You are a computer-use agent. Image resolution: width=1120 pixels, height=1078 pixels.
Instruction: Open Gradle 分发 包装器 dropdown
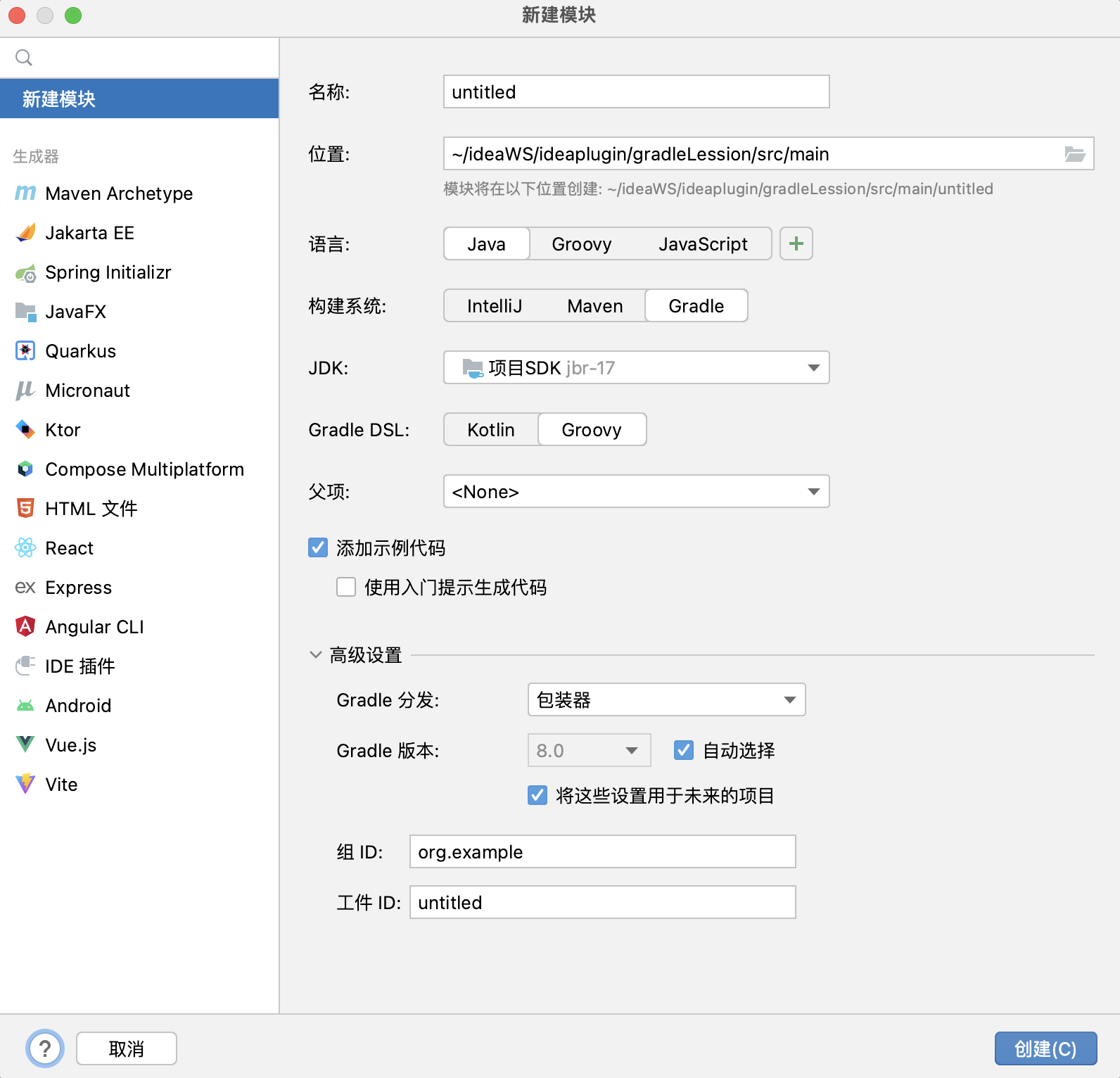(667, 699)
